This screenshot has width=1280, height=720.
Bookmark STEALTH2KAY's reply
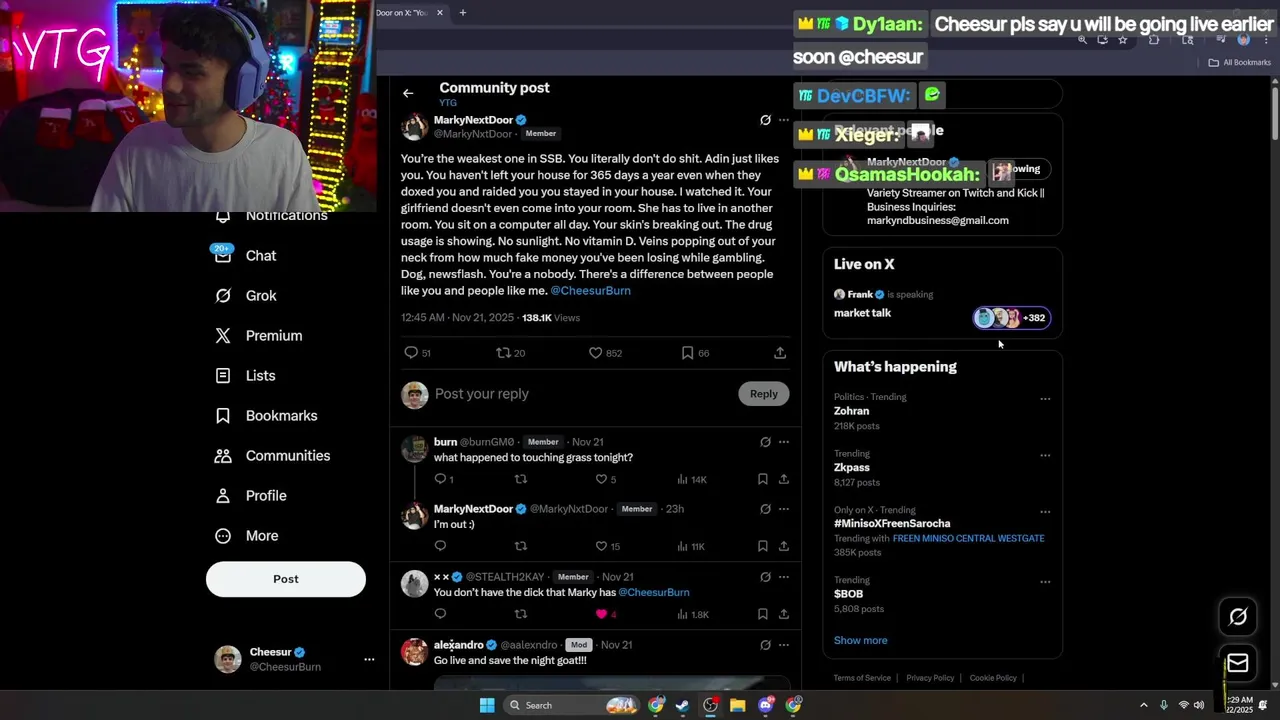pos(762,614)
